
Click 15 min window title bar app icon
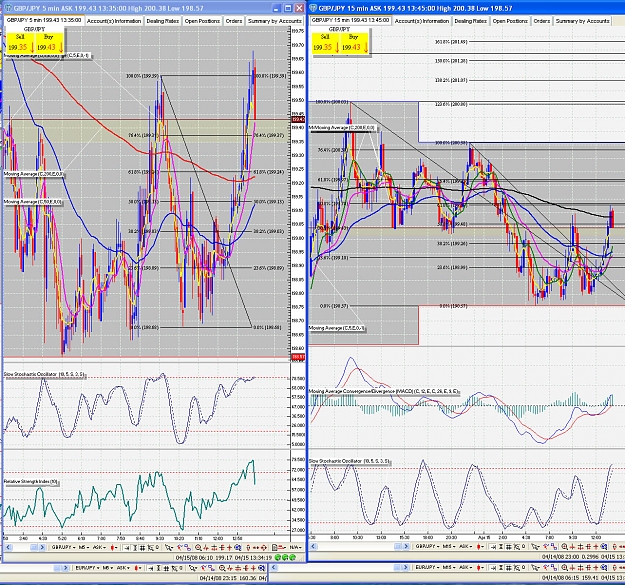tap(312, 8)
